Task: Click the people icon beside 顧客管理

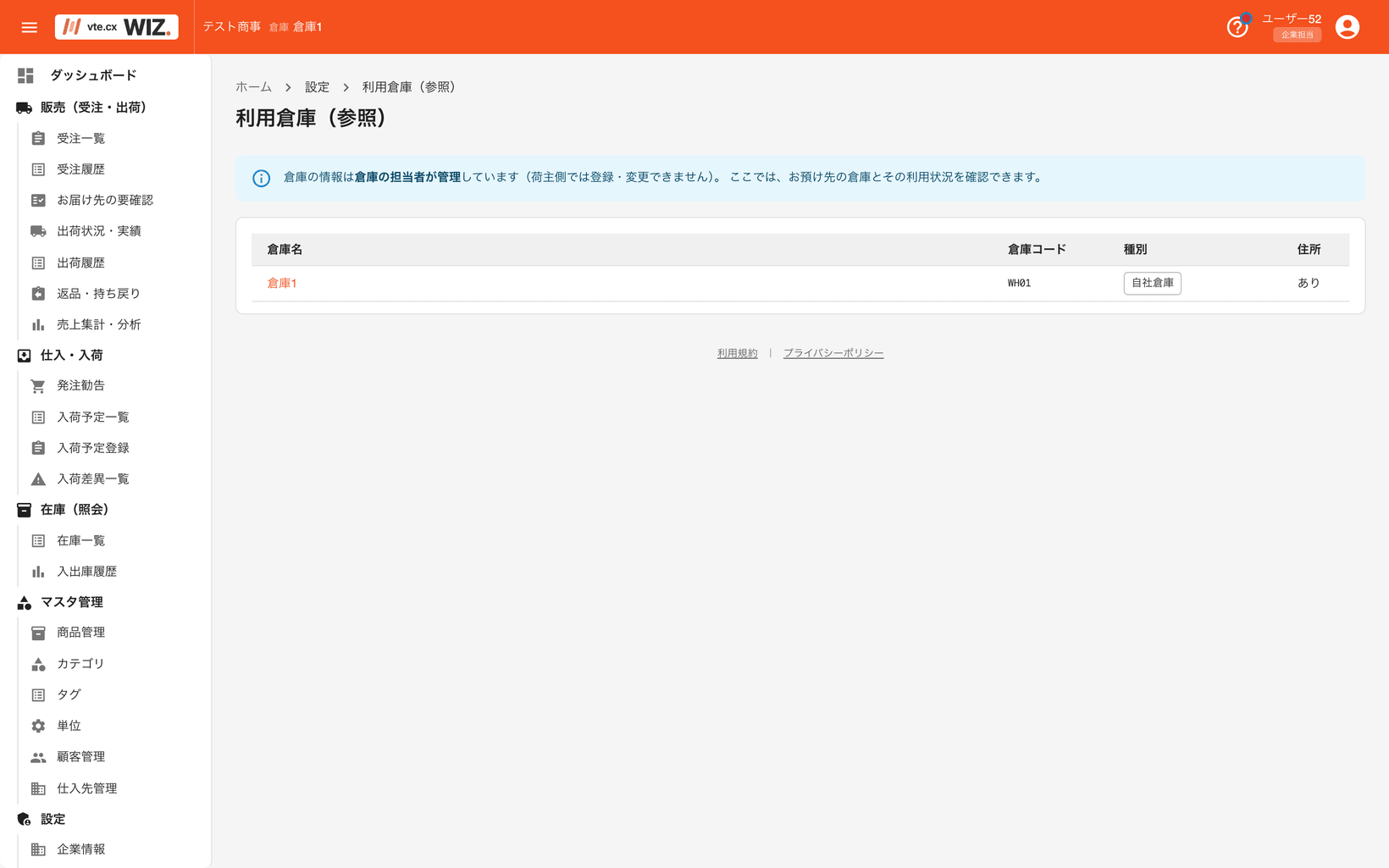Action: pos(38,757)
